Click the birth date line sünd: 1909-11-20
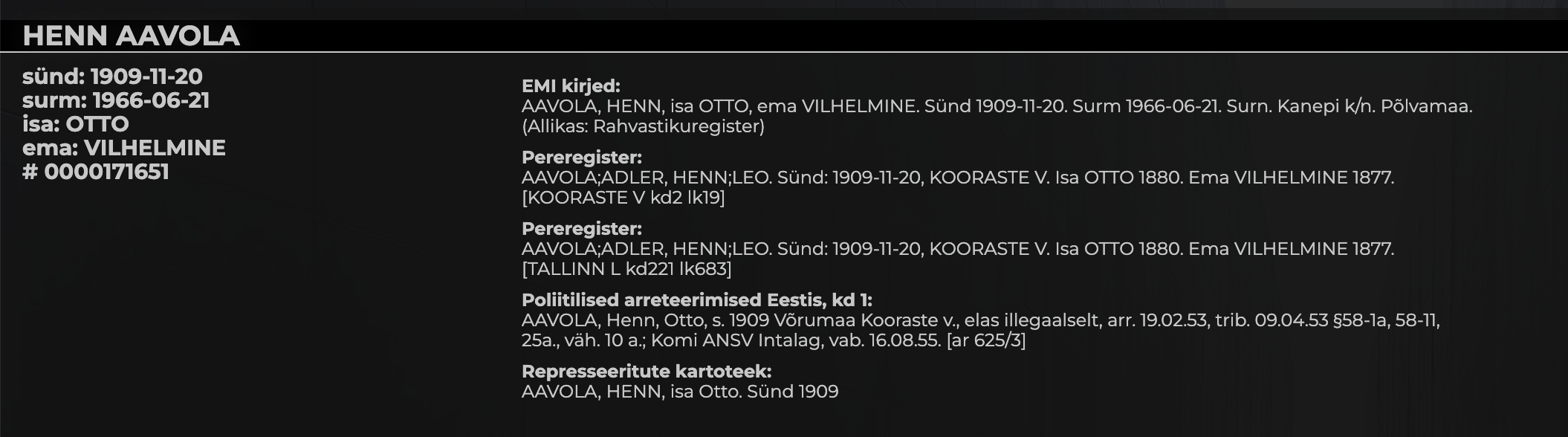Image resolution: width=1568 pixels, height=437 pixels. click(x=112, y=77)
